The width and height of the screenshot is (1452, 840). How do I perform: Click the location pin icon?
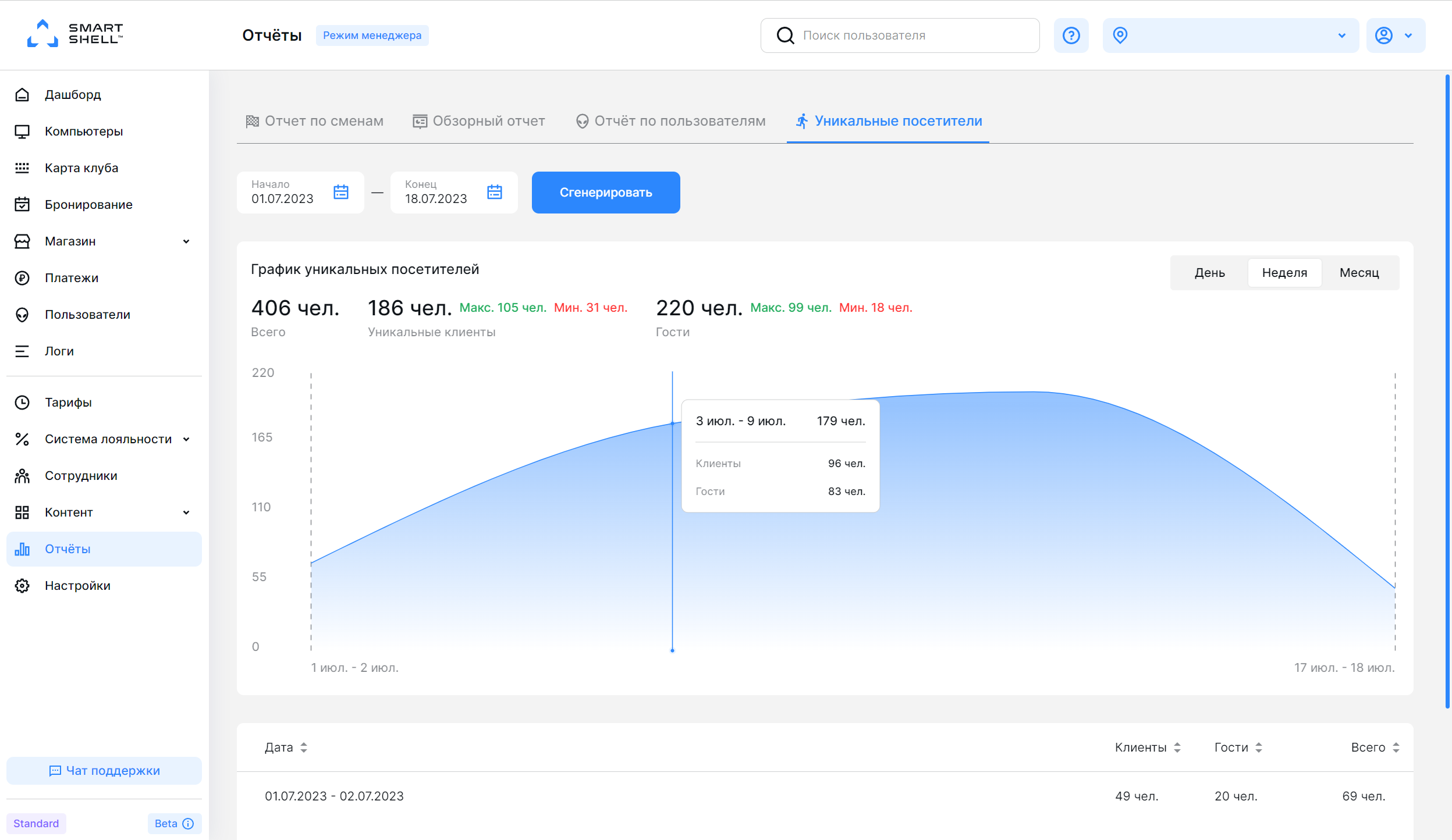1120,35
